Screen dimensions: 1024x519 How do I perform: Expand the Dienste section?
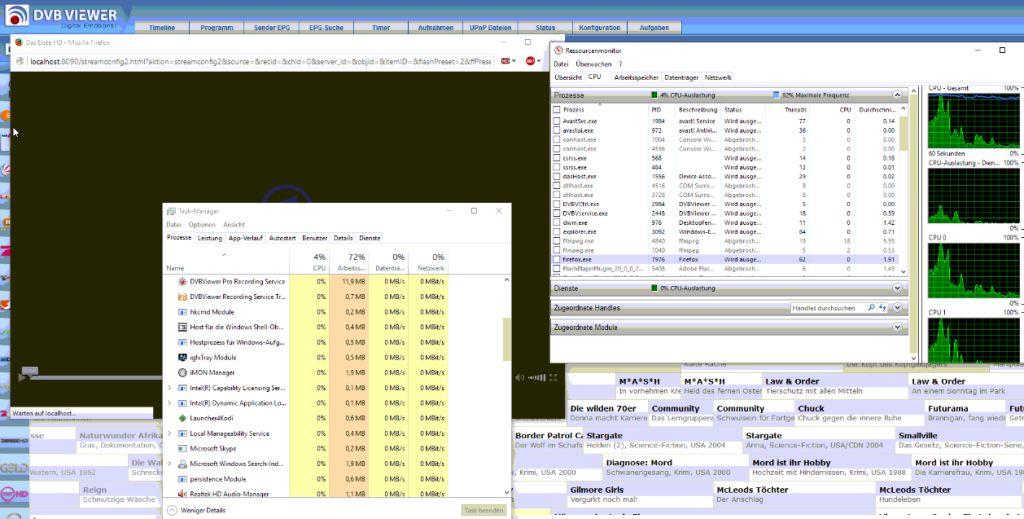pyautogui.click(x=897, y=288)
